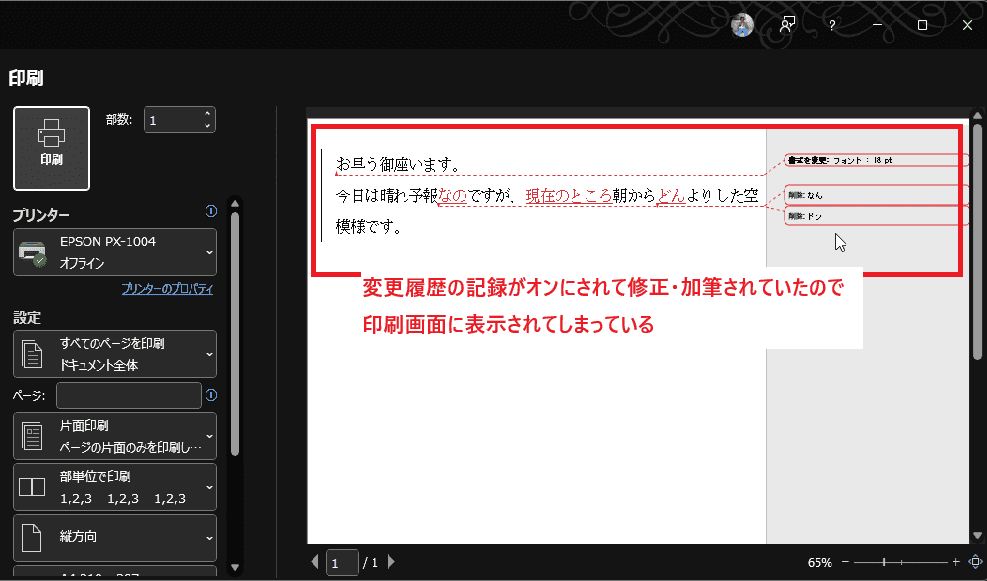Click the zoom out minus button

[x=845, y=562]
